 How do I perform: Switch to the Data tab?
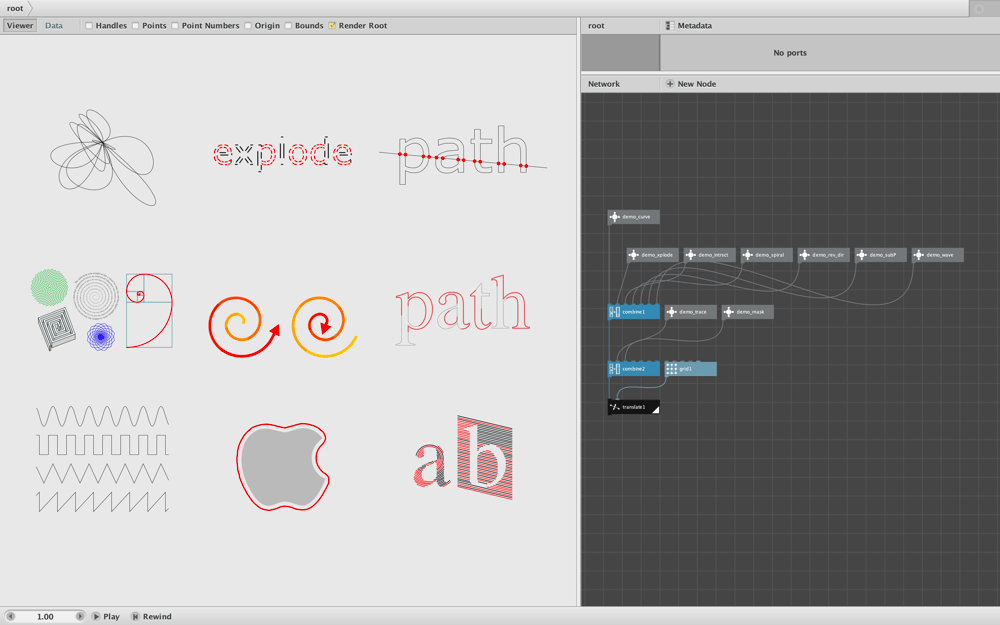[x=54, y=26]
